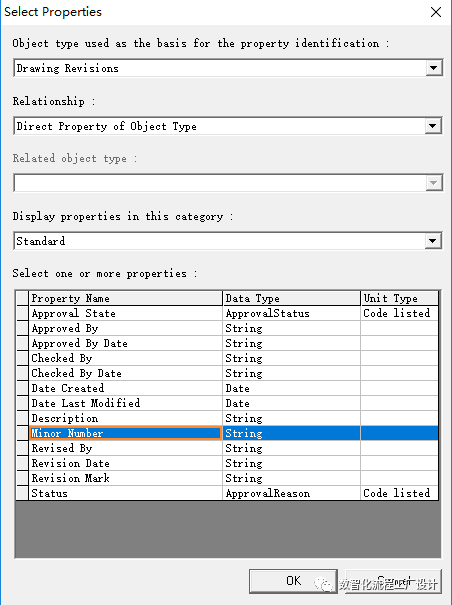Select the Revision Mark property name
This screenshot has width=452, height=605.
[126, 478]
